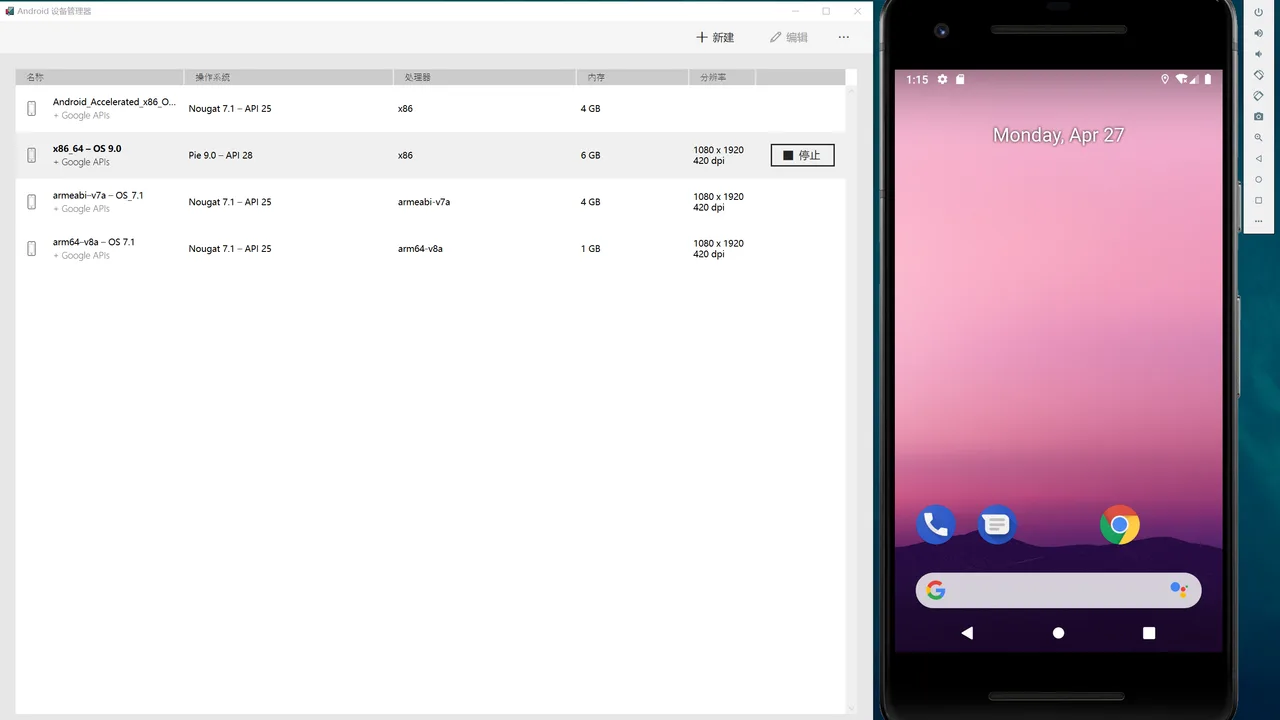Tap the 1:15 clock in phone status bar

pos(917,79)
